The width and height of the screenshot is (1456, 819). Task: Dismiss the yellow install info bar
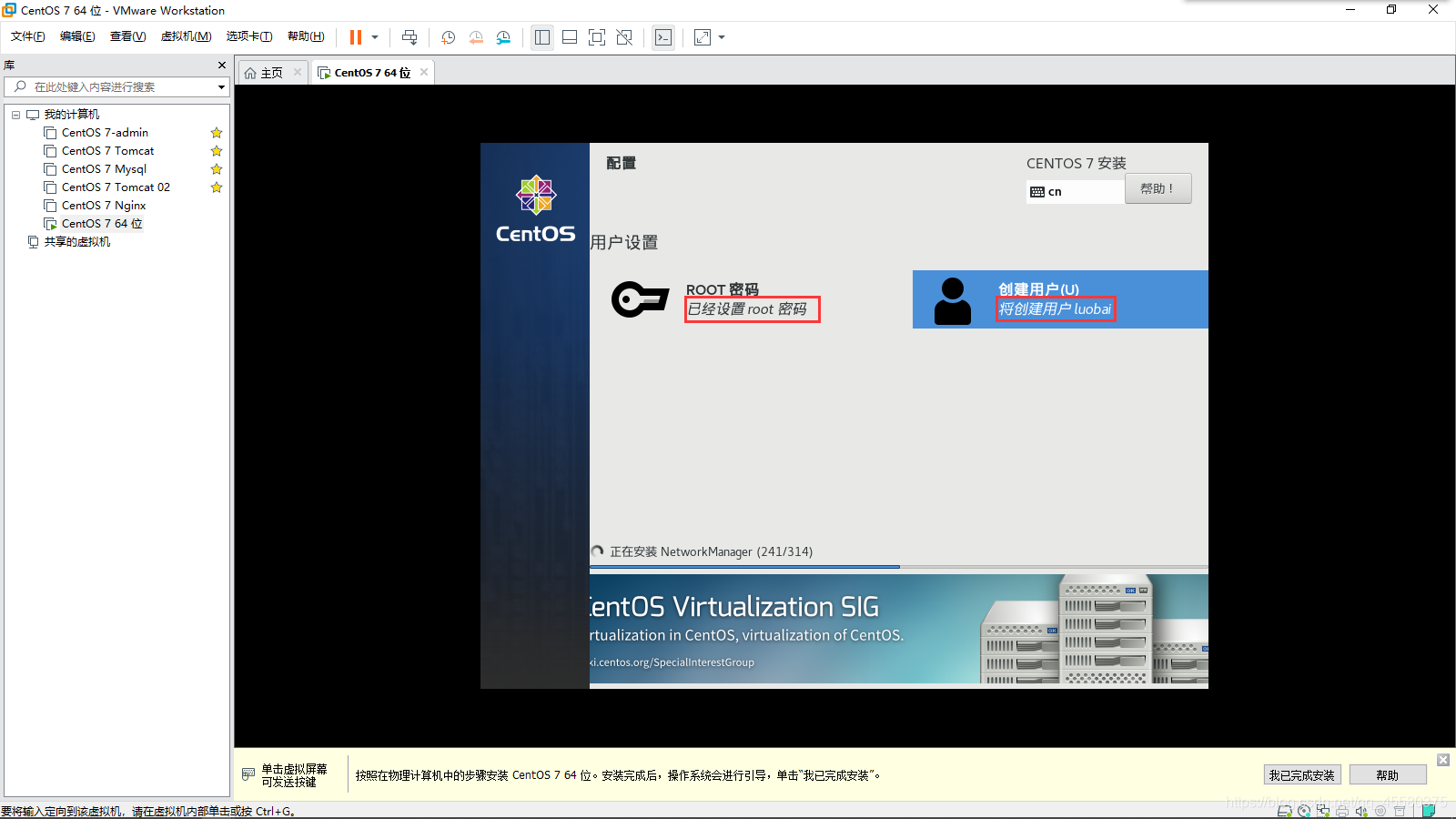tap(1443, 760)
